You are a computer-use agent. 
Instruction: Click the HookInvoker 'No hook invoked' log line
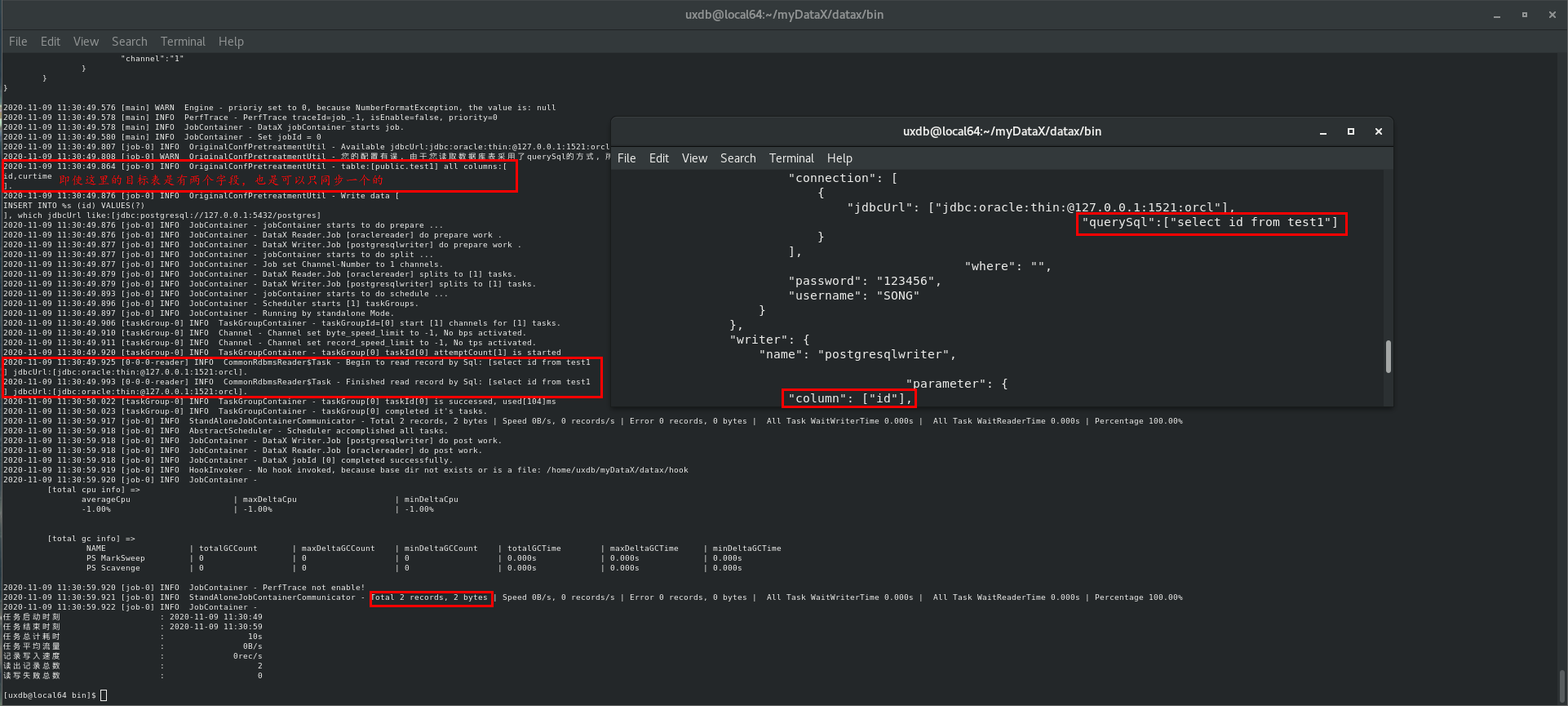(346, 470)
